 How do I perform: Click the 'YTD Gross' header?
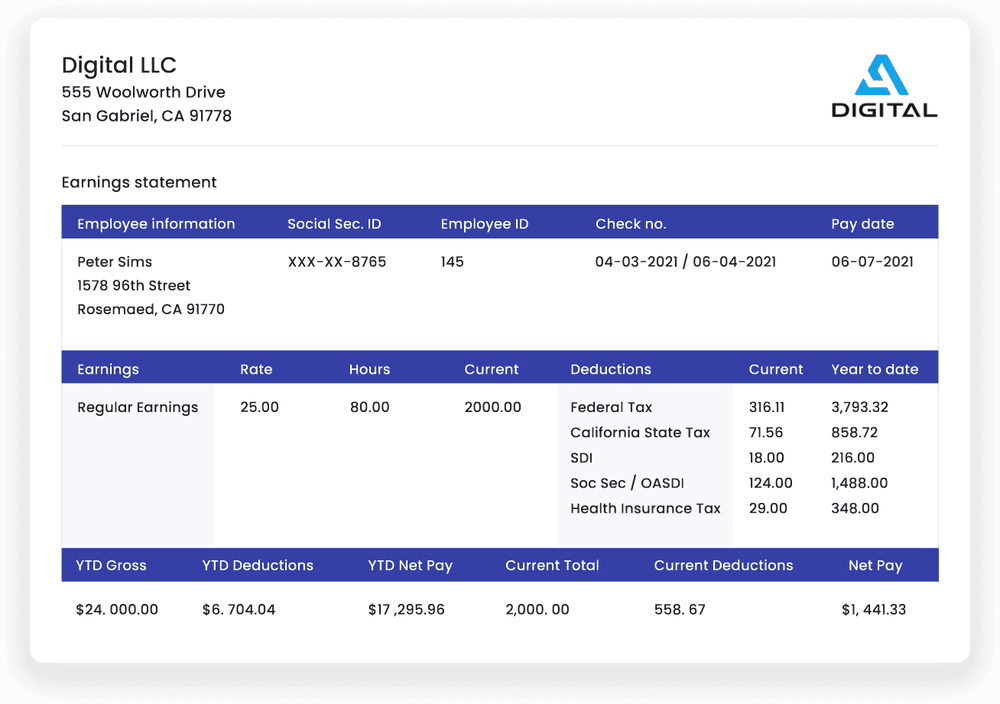(111, 566)
